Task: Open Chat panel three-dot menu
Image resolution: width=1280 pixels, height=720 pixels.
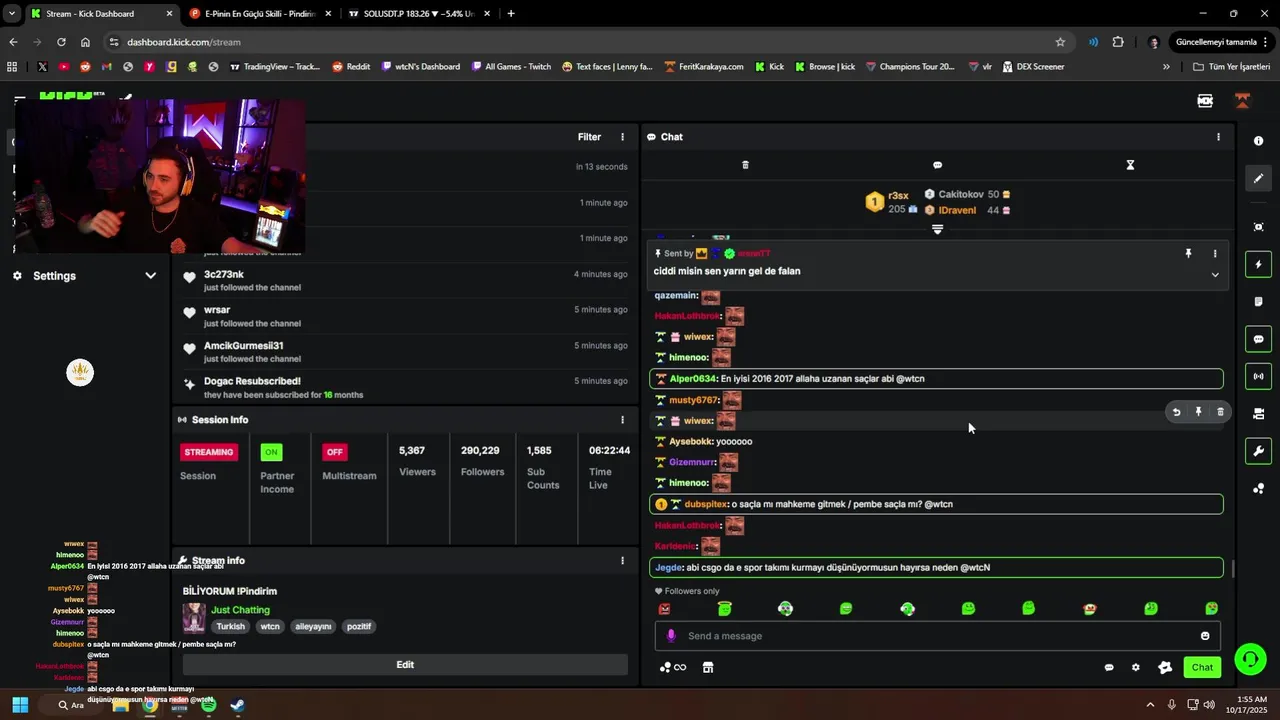Action: coord(1218,137)
